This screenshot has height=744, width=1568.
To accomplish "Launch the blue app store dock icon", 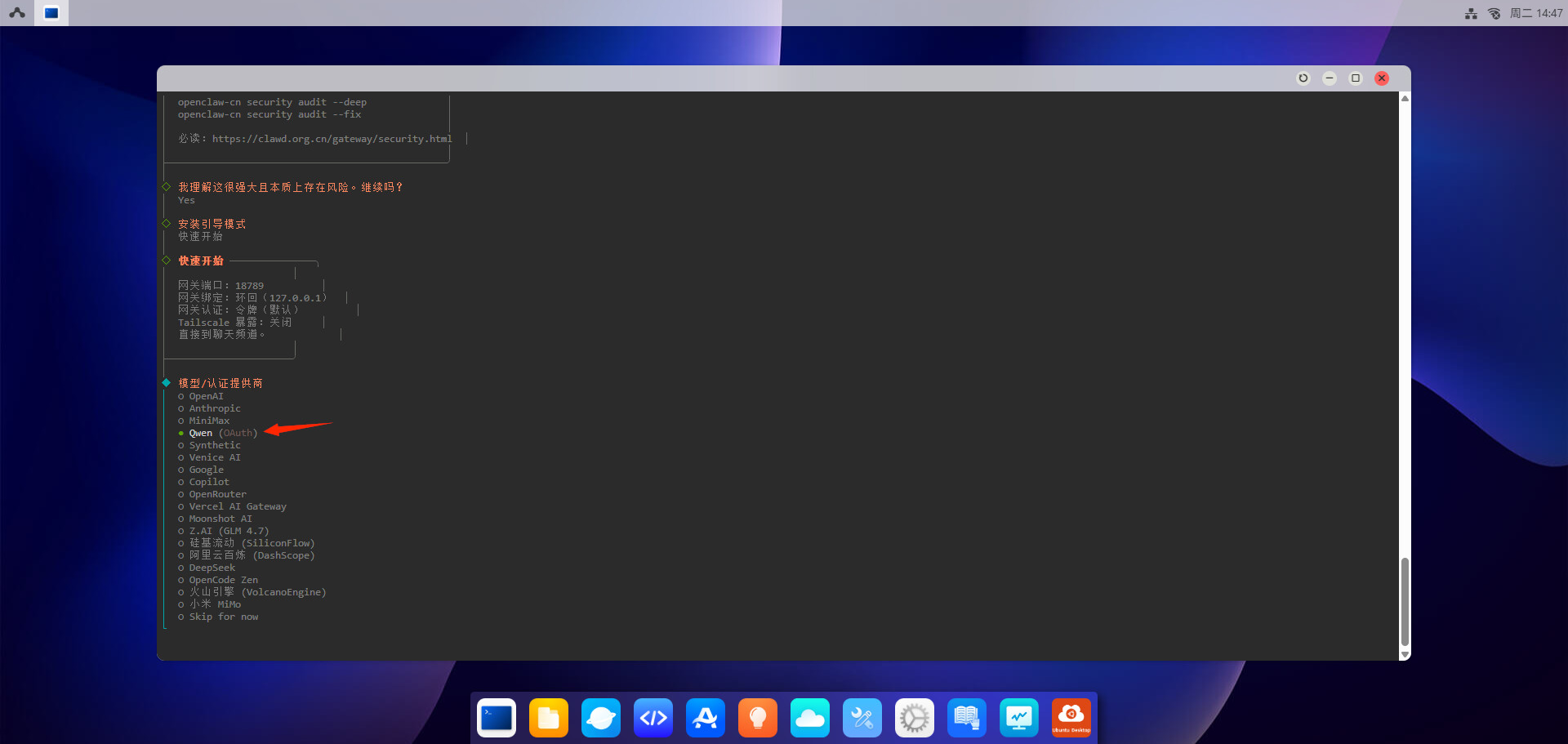I will click(x=706, y=718).
